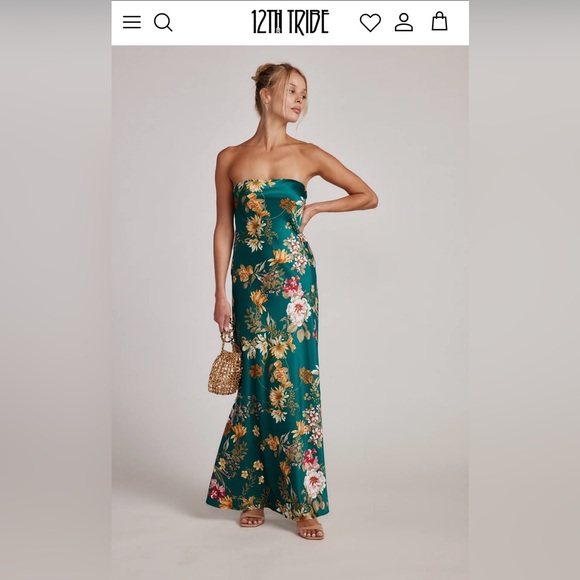580x580 pixels.
Task: Click the large white flower near dress hem
Action: [314, 483]
